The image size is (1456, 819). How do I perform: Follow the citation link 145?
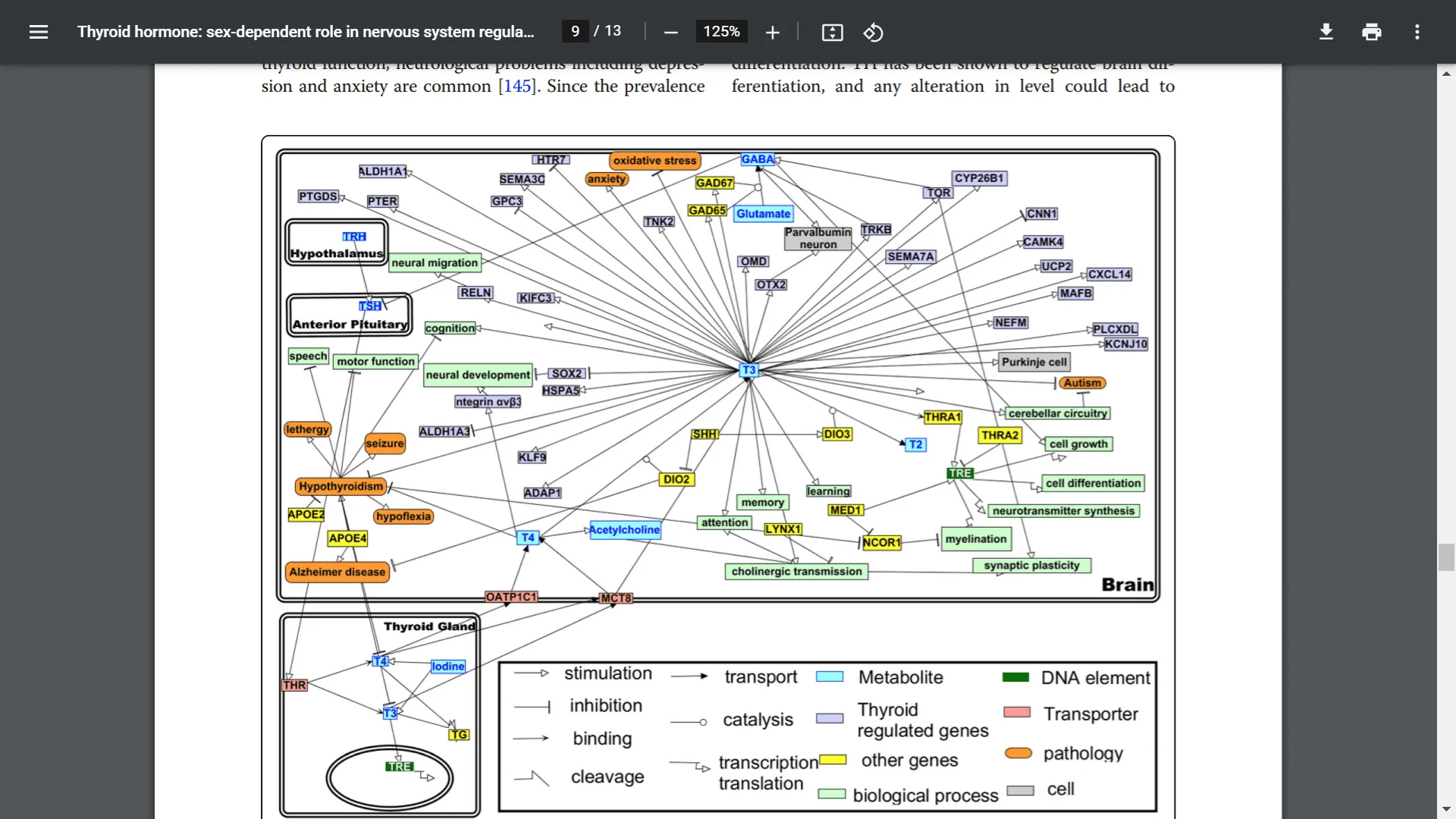coord(517,86)
